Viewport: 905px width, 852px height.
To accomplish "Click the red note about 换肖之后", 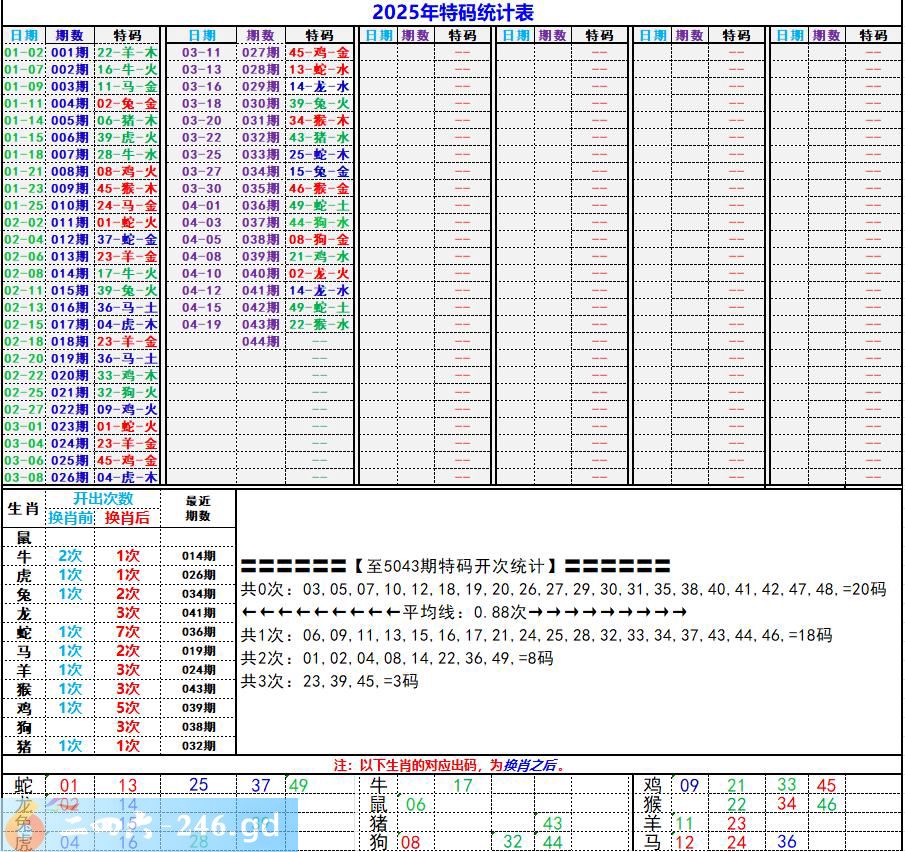I will 450,765.
